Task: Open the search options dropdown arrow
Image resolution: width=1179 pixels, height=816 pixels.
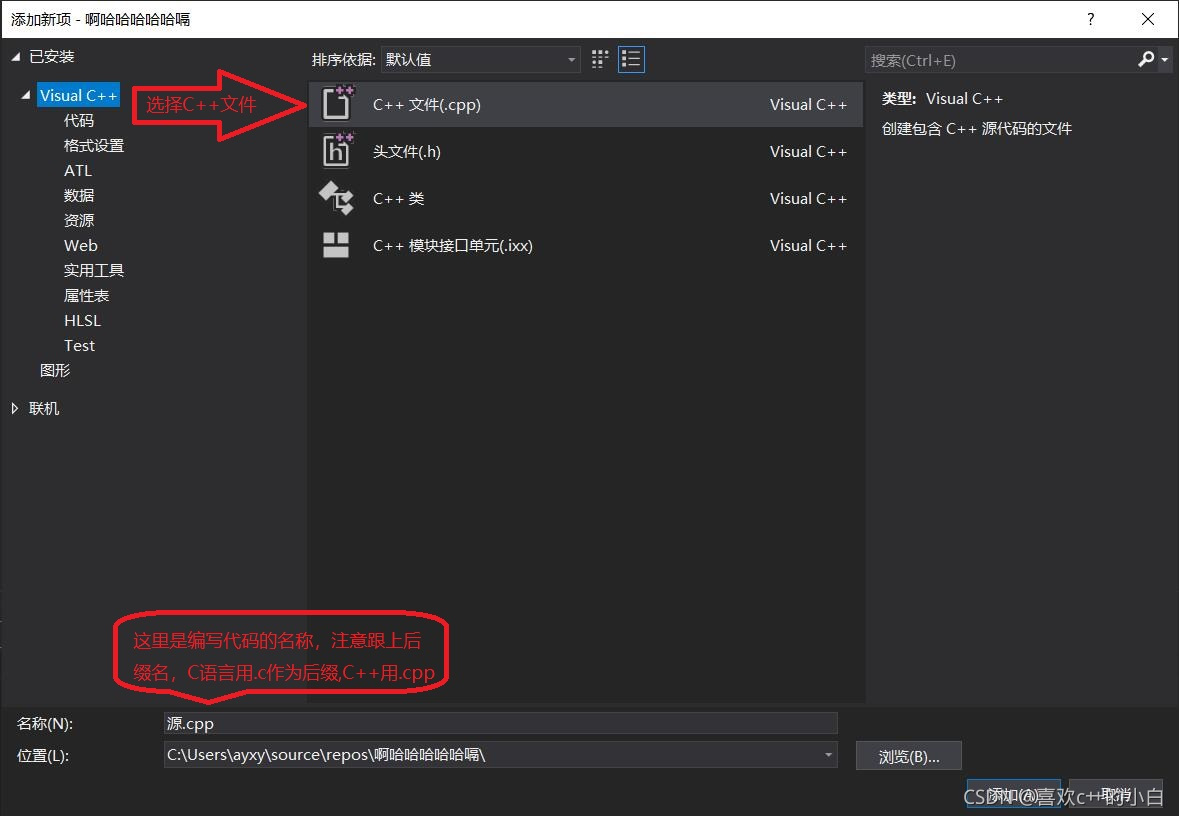Action: [1165, 59]
